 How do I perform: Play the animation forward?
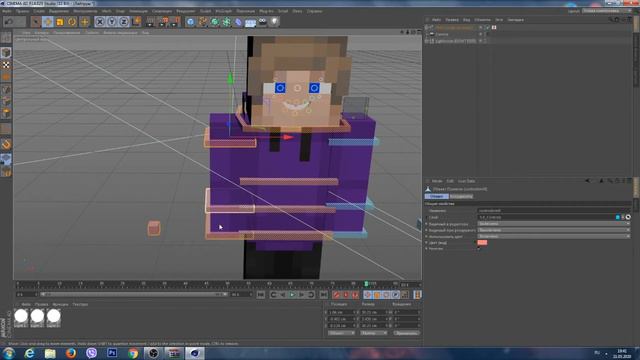[292, 295]
